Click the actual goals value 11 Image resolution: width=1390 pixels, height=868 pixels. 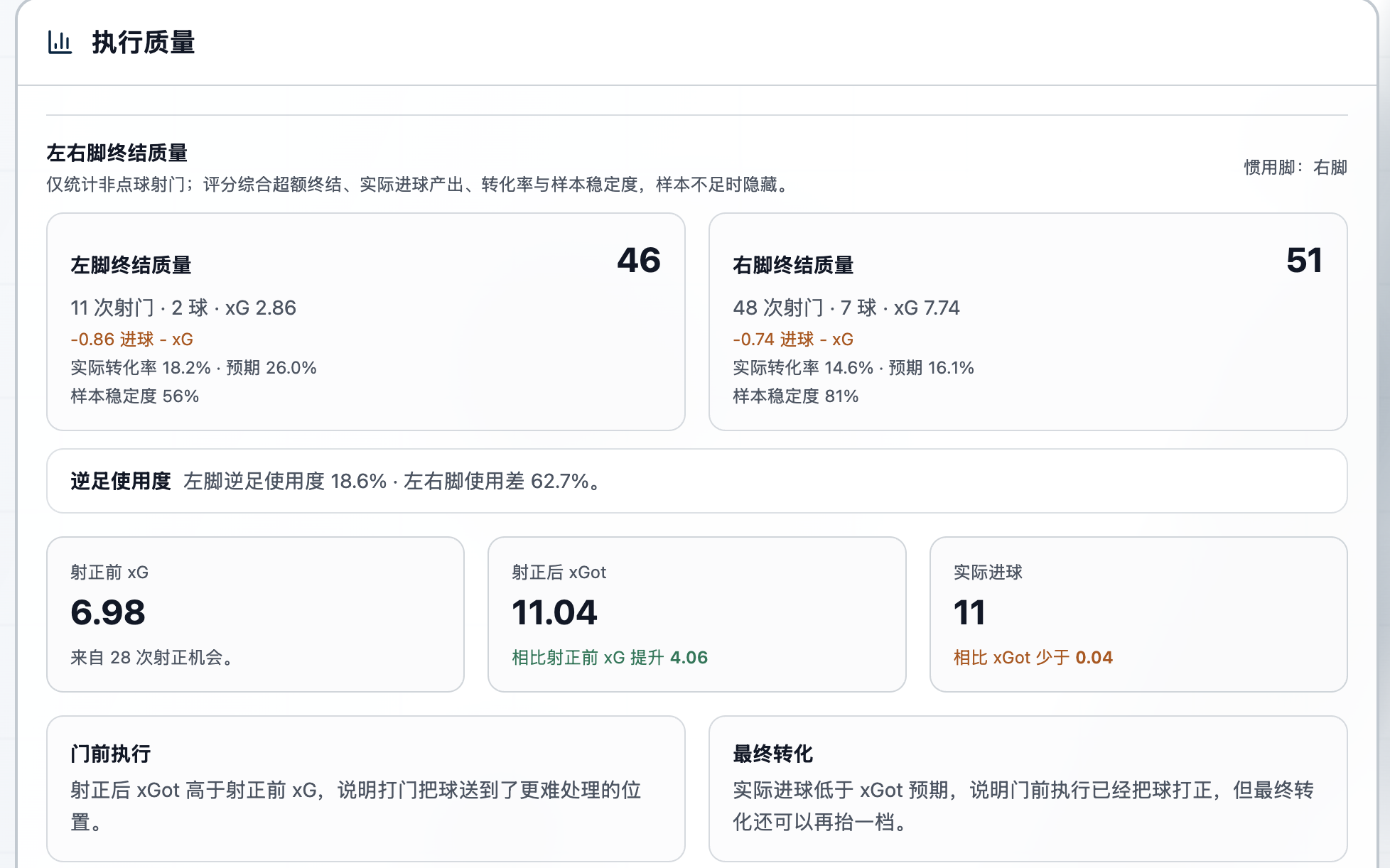point(969,612)
